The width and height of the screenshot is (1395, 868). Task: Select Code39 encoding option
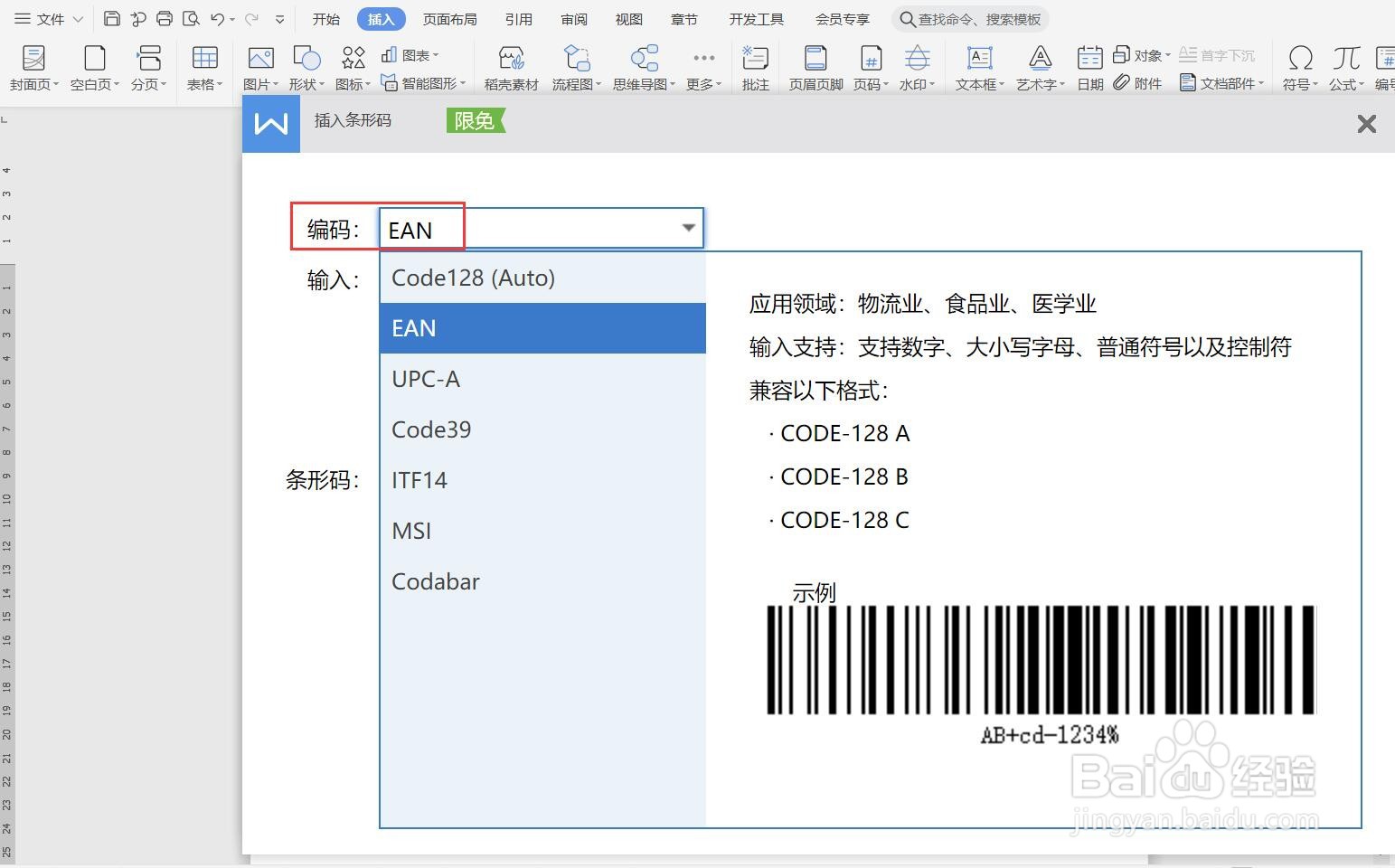(542, 429)
